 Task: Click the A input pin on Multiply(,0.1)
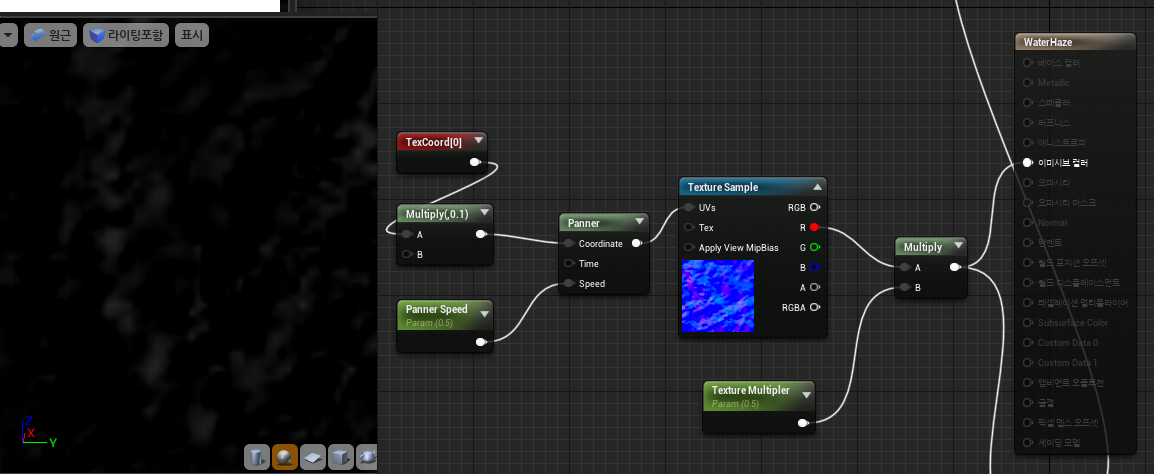pos(406,234)
